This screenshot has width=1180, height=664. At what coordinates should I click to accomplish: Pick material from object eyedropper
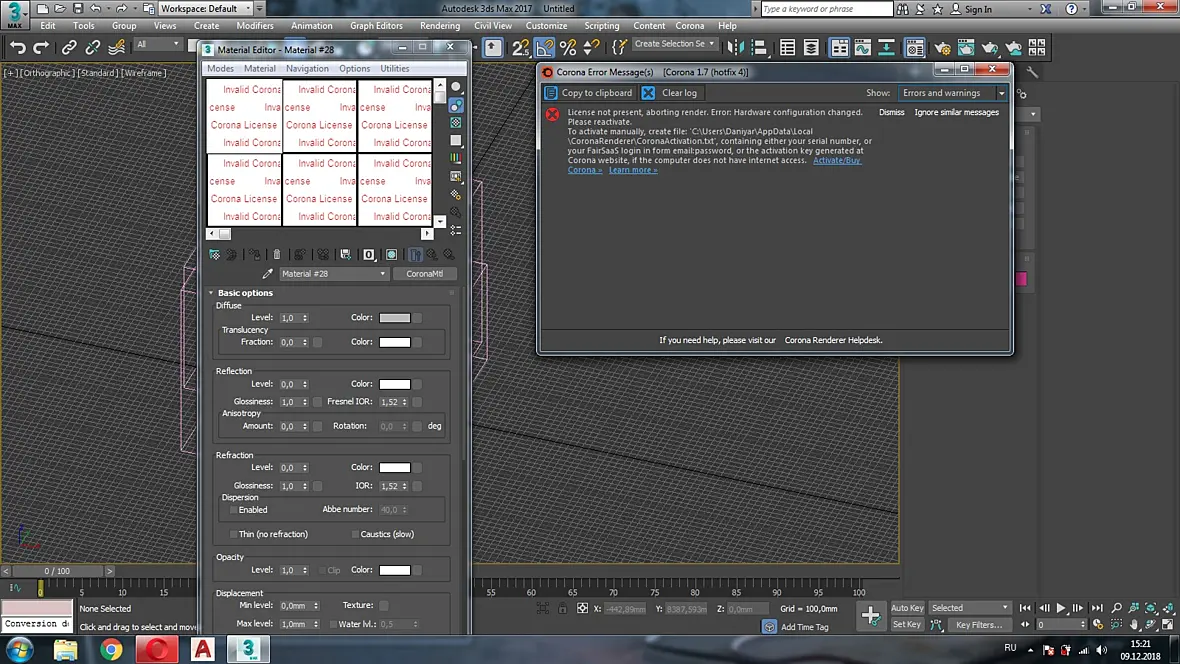point(267,273)
